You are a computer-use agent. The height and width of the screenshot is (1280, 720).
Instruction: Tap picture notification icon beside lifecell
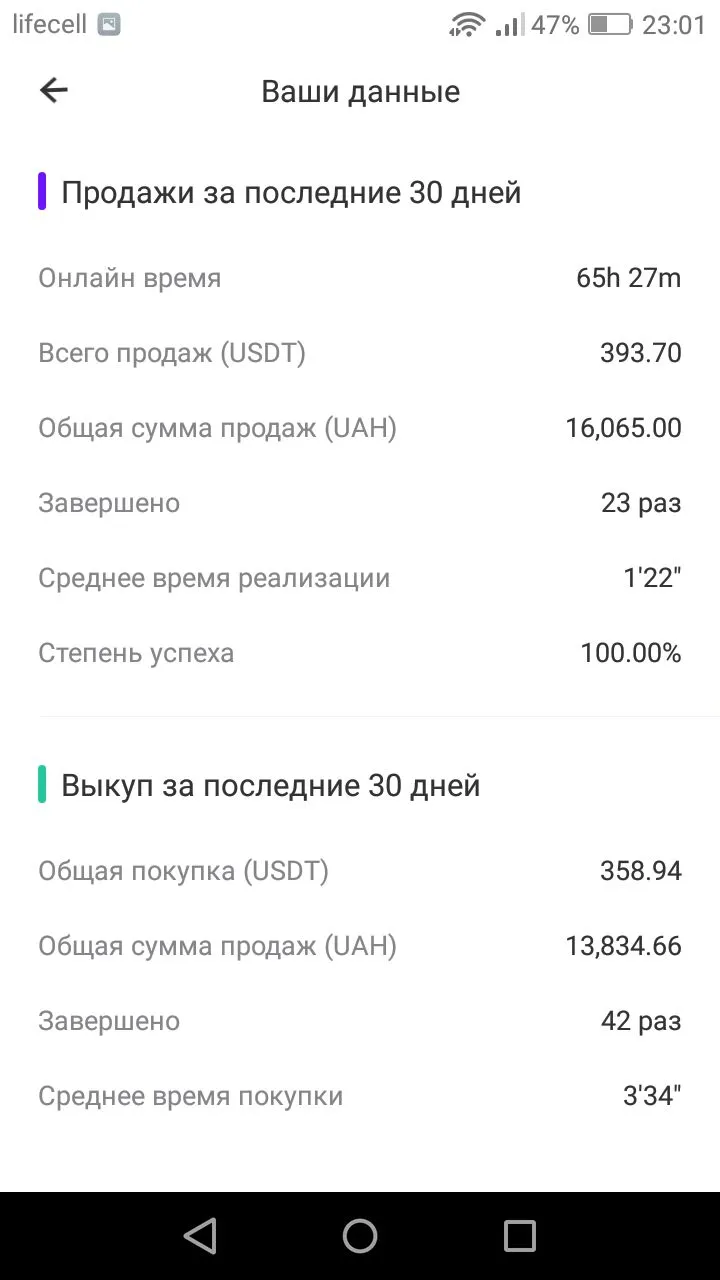[x=109, y=25]
